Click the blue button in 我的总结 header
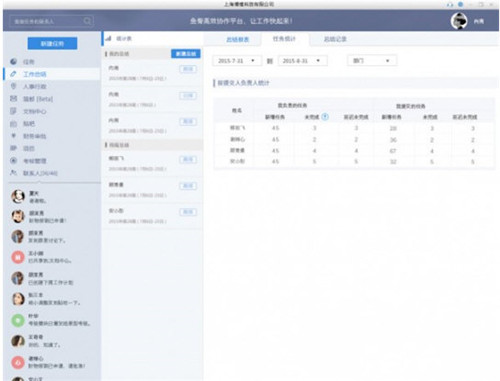 pos(186,54)
